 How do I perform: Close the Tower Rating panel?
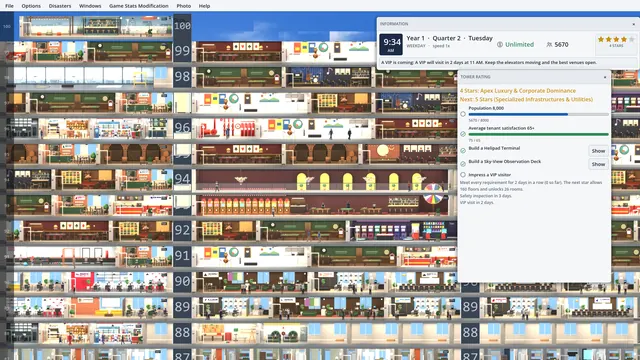pyautogui.click(x=605, y=77)
